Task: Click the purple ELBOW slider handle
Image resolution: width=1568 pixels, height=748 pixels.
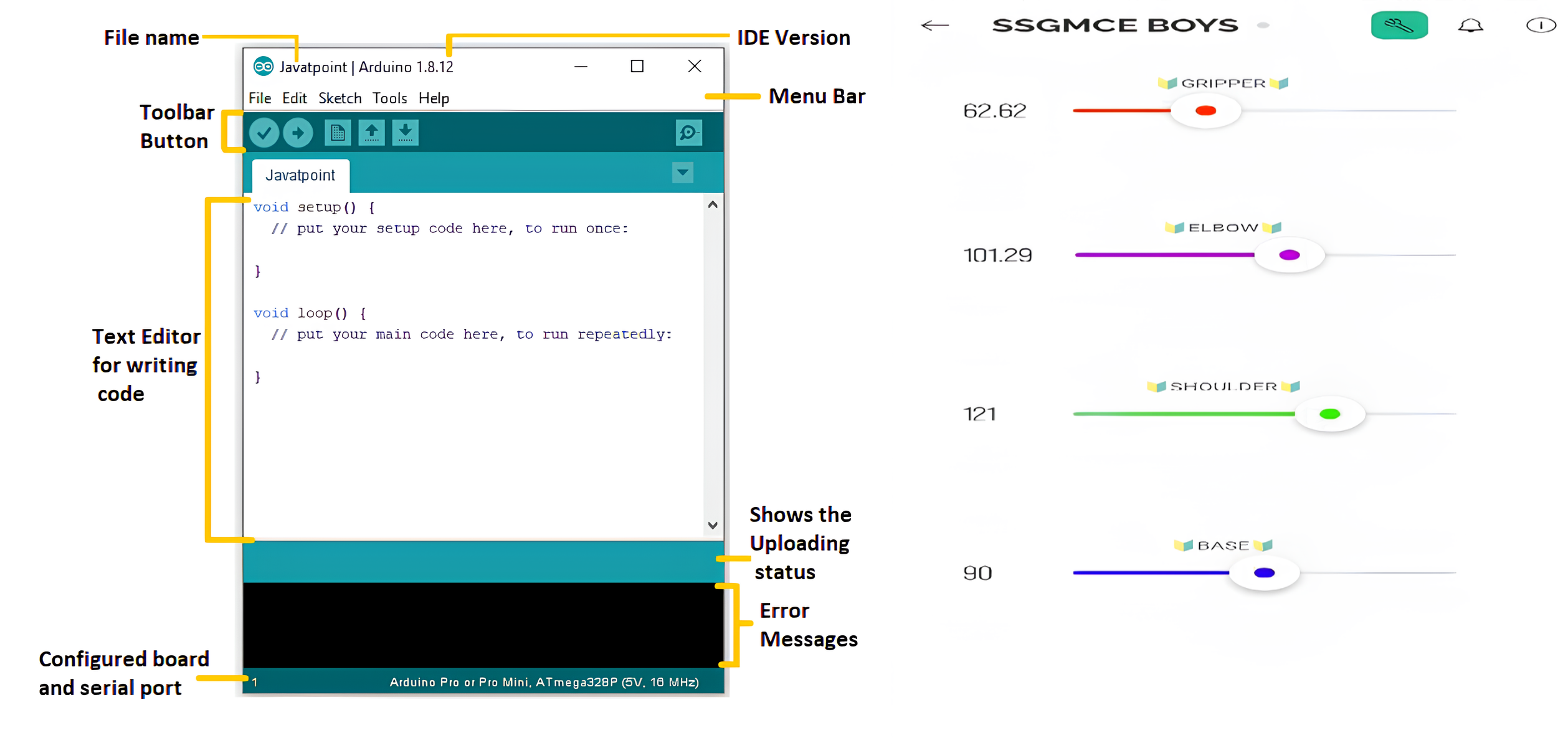Action: point(1289,255)
